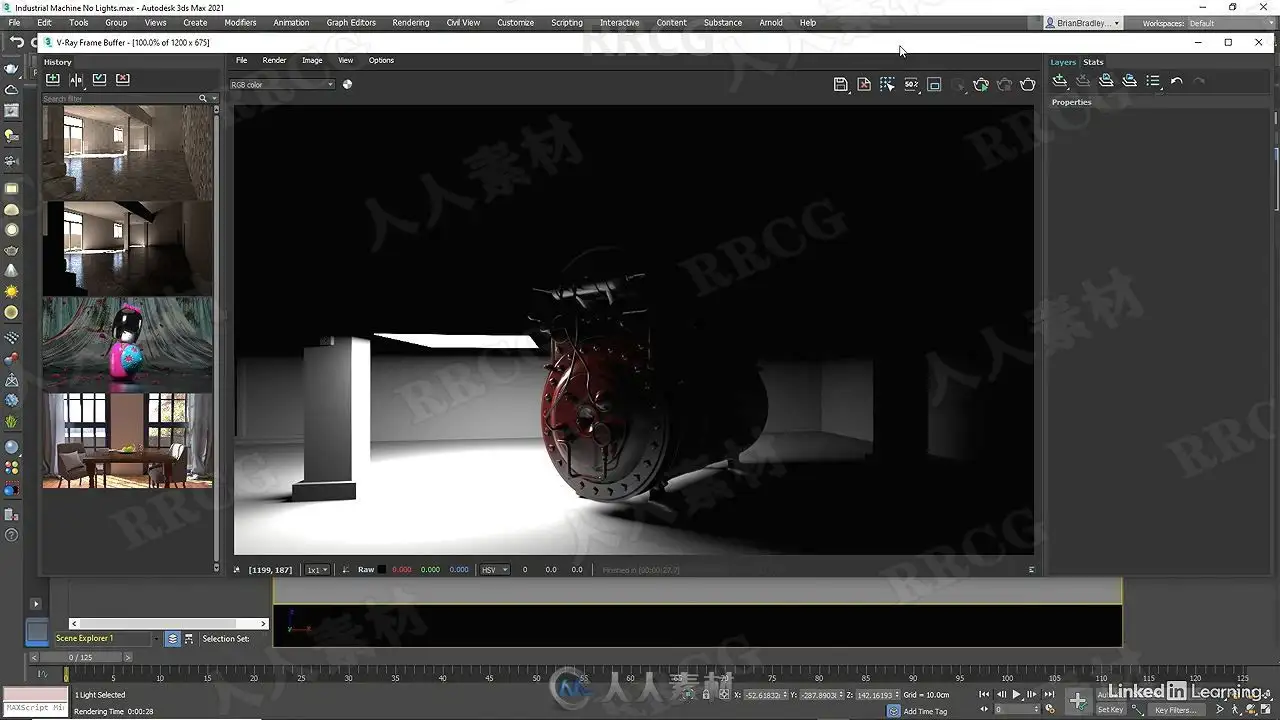Load selected history image into the frame buffer
Image resolution: width=1280 pixels, height=720 pixels.
click(99, 79)
